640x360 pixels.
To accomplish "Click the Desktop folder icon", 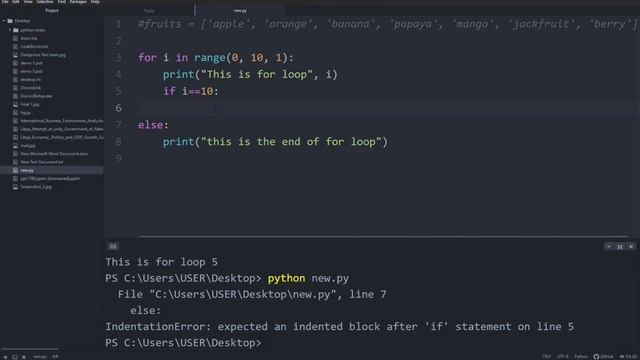I will (x=10, y=20).
